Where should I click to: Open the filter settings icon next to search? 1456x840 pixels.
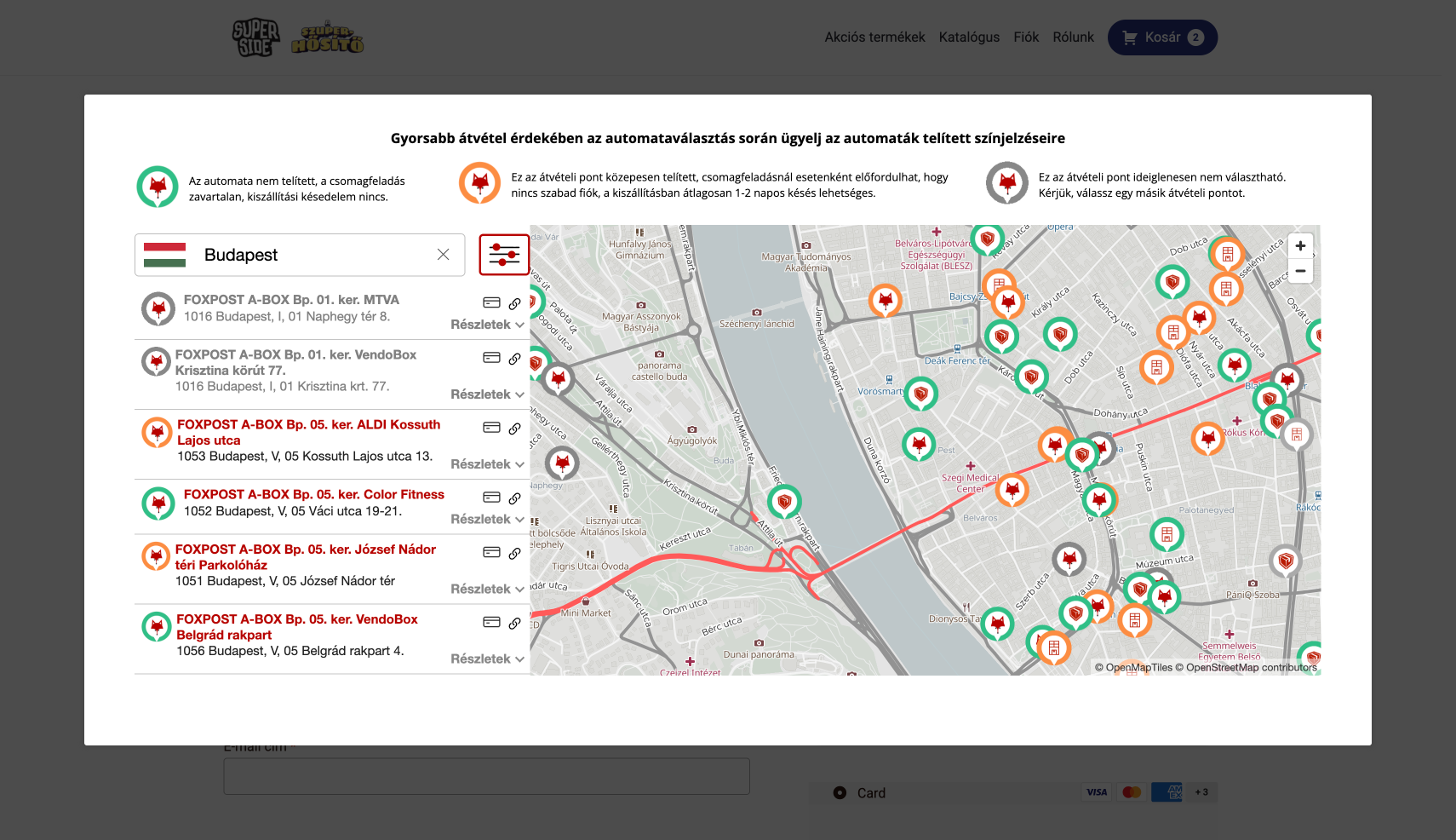[504, 255]
